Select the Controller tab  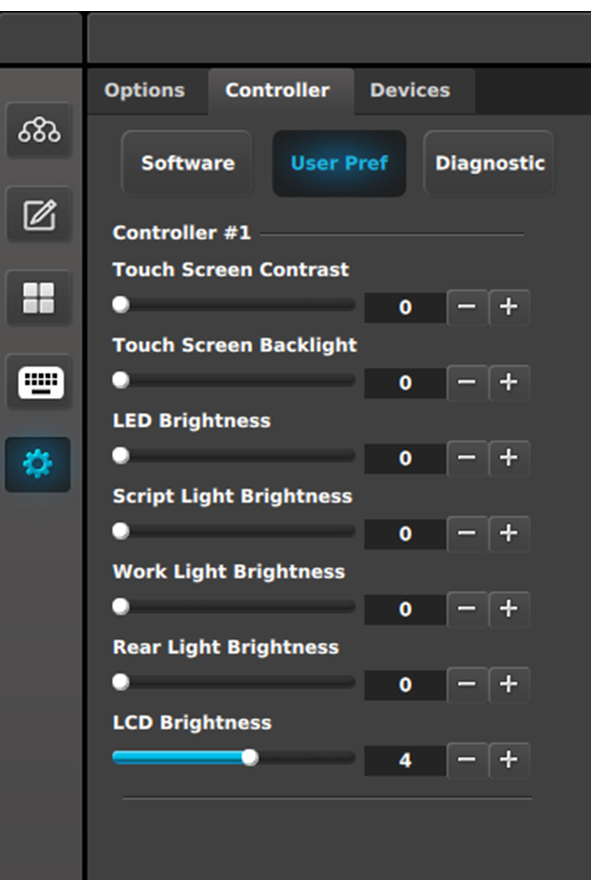[x=278, y=90]
